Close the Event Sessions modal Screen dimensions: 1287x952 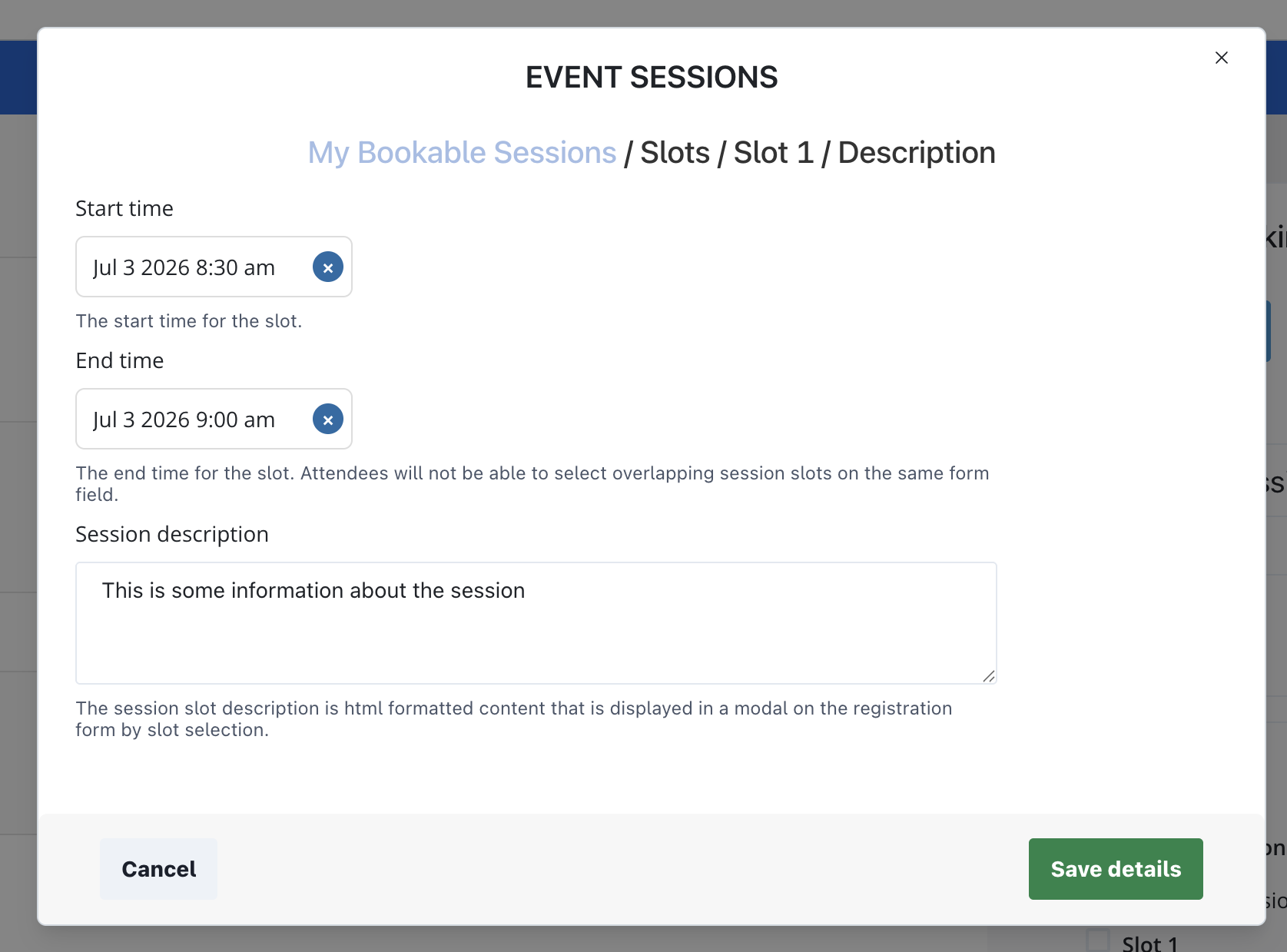(1221, 58)
